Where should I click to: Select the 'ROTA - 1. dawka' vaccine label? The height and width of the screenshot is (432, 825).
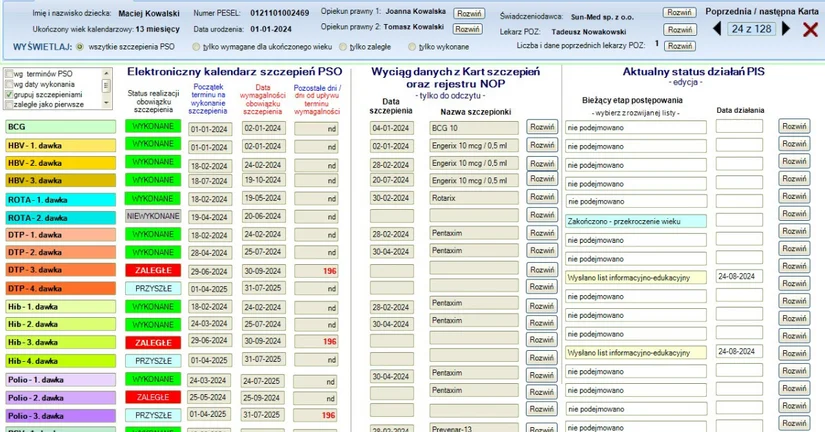click(61, 200)
